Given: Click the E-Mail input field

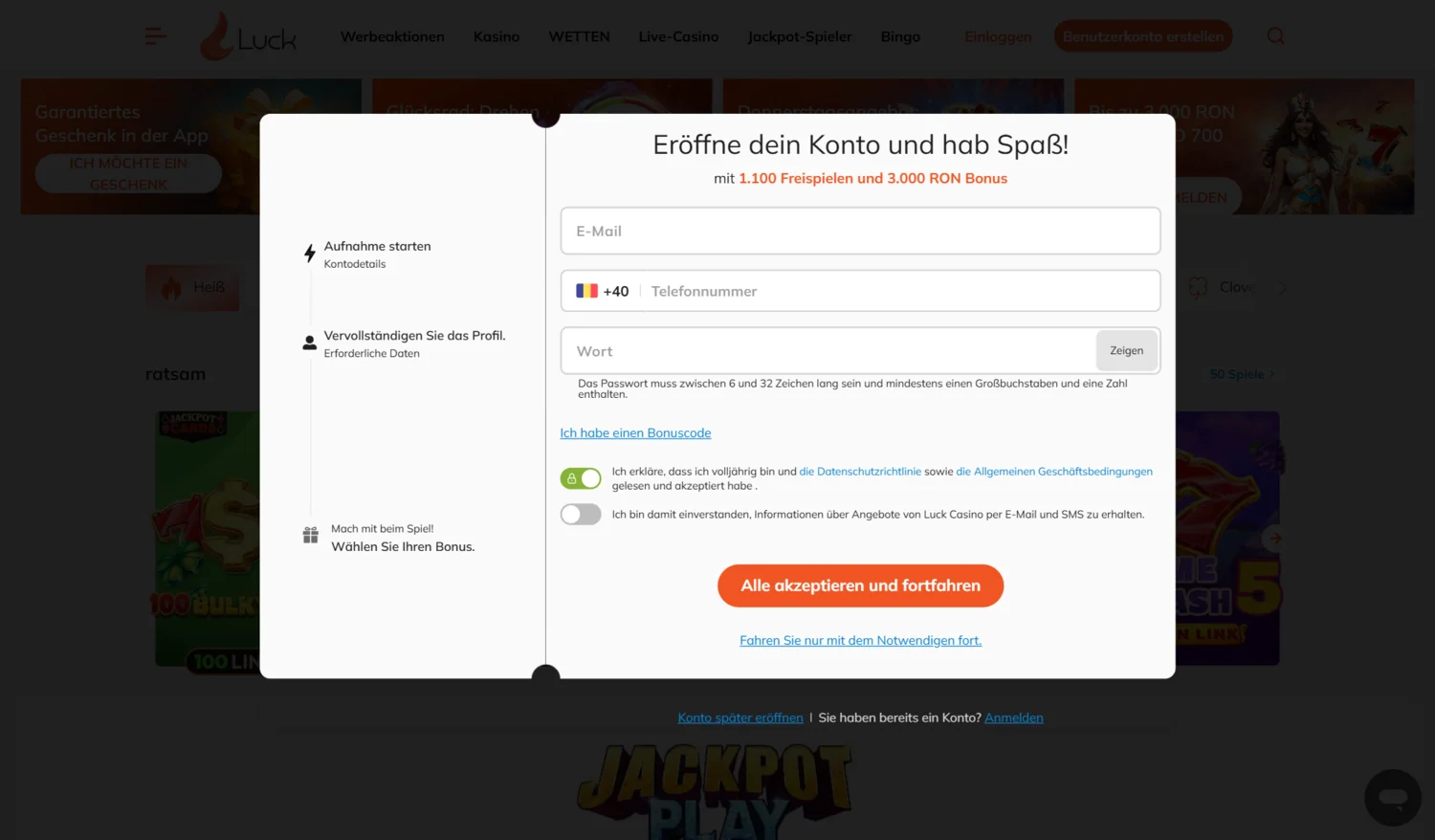Looking at the screenshot, I should tap(860, 232).
